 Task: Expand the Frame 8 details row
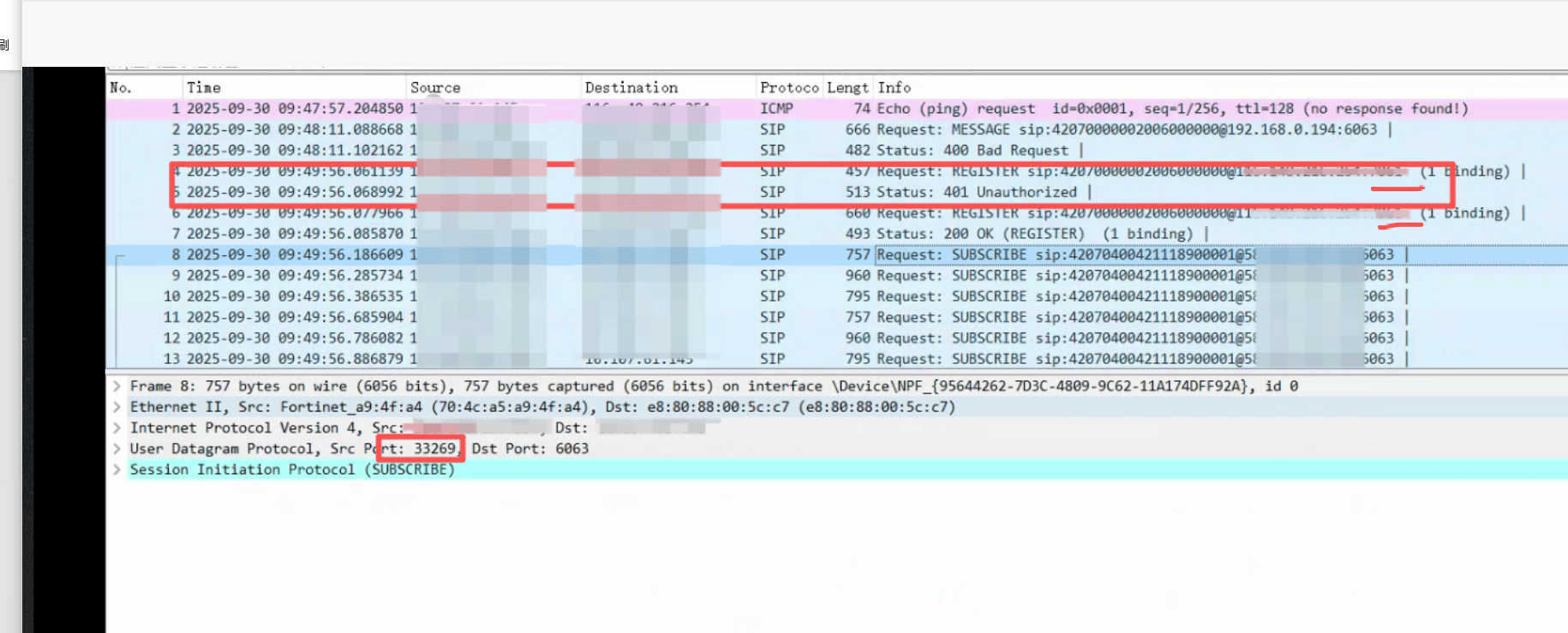tap(117, 386)
